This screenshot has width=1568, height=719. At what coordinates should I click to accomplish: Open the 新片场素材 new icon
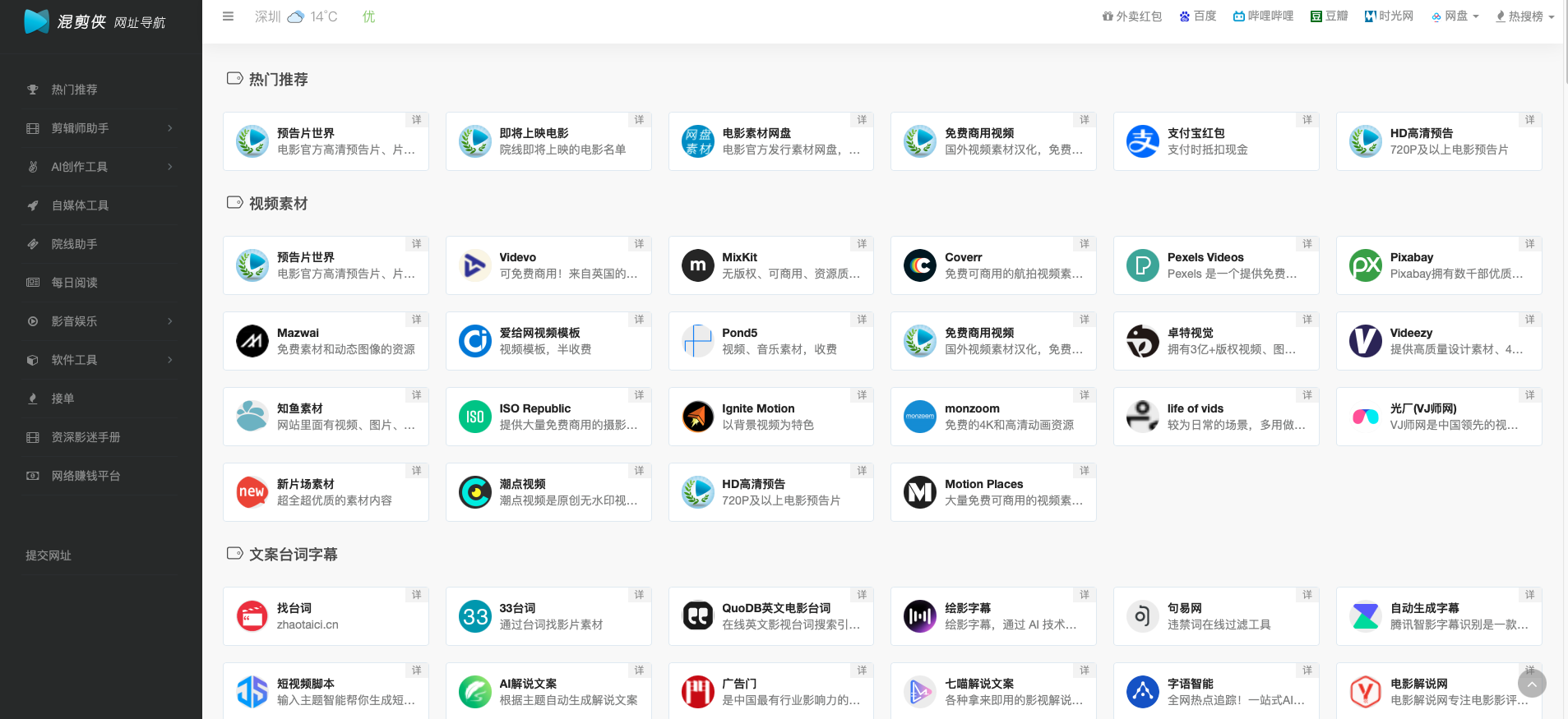click(x=252, y=492)
